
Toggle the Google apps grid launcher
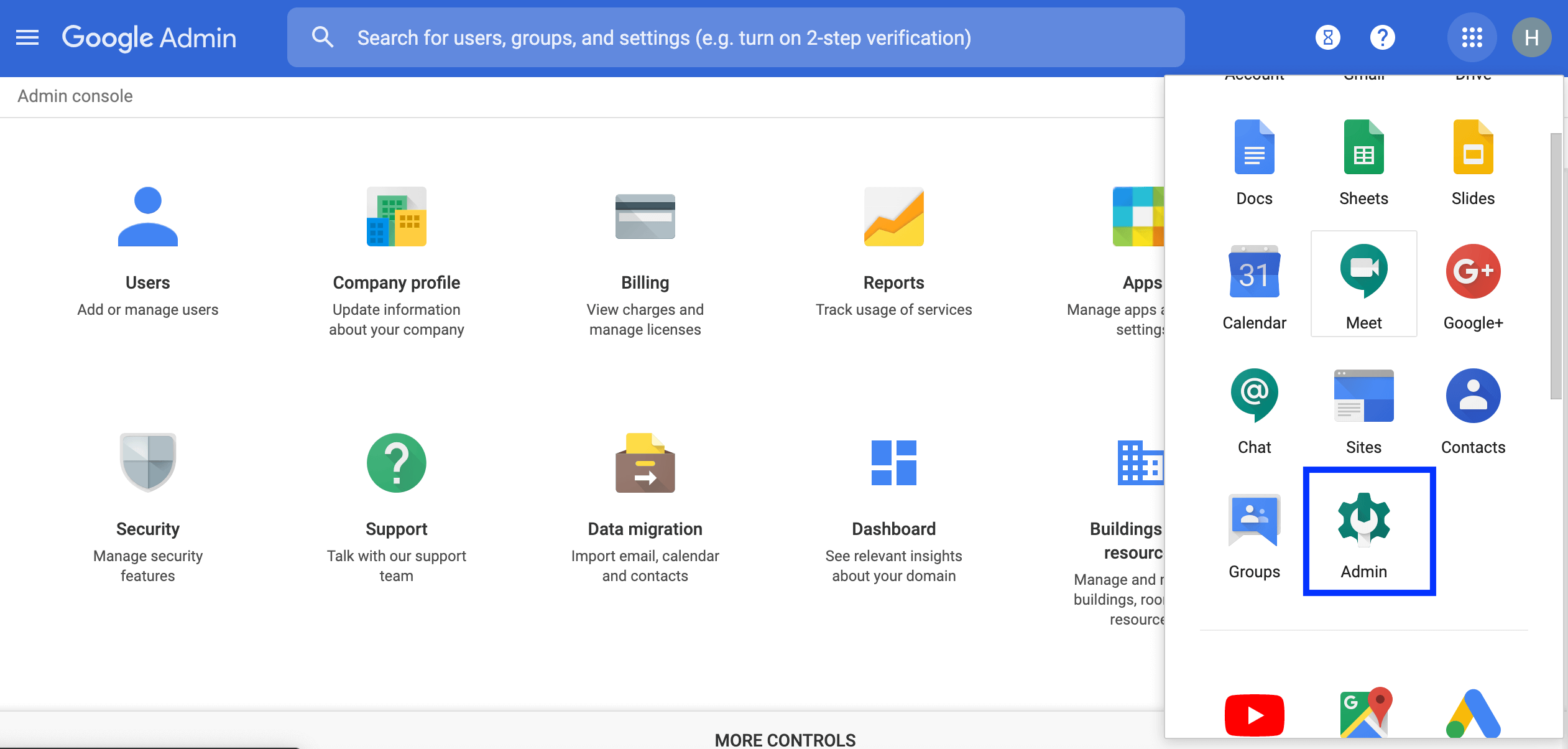(x=1472, y=38)
